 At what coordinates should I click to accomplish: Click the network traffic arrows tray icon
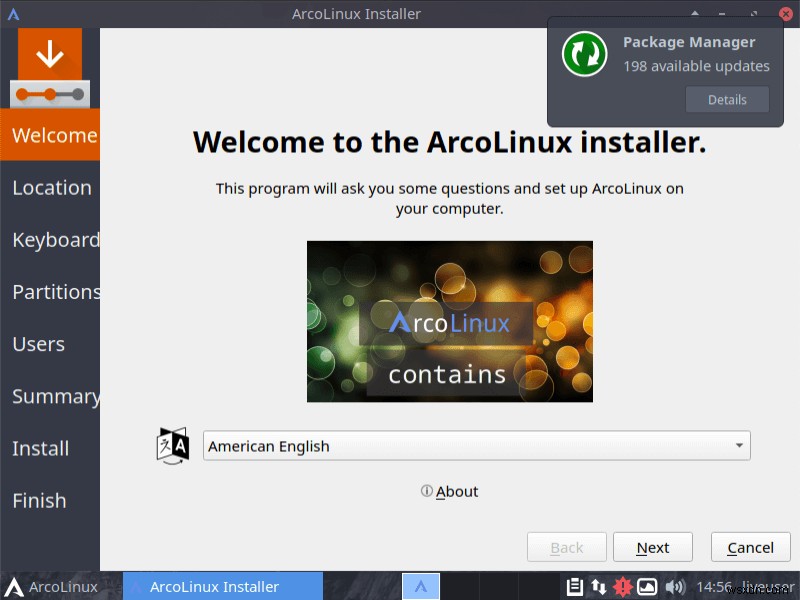tap(598, 587)
